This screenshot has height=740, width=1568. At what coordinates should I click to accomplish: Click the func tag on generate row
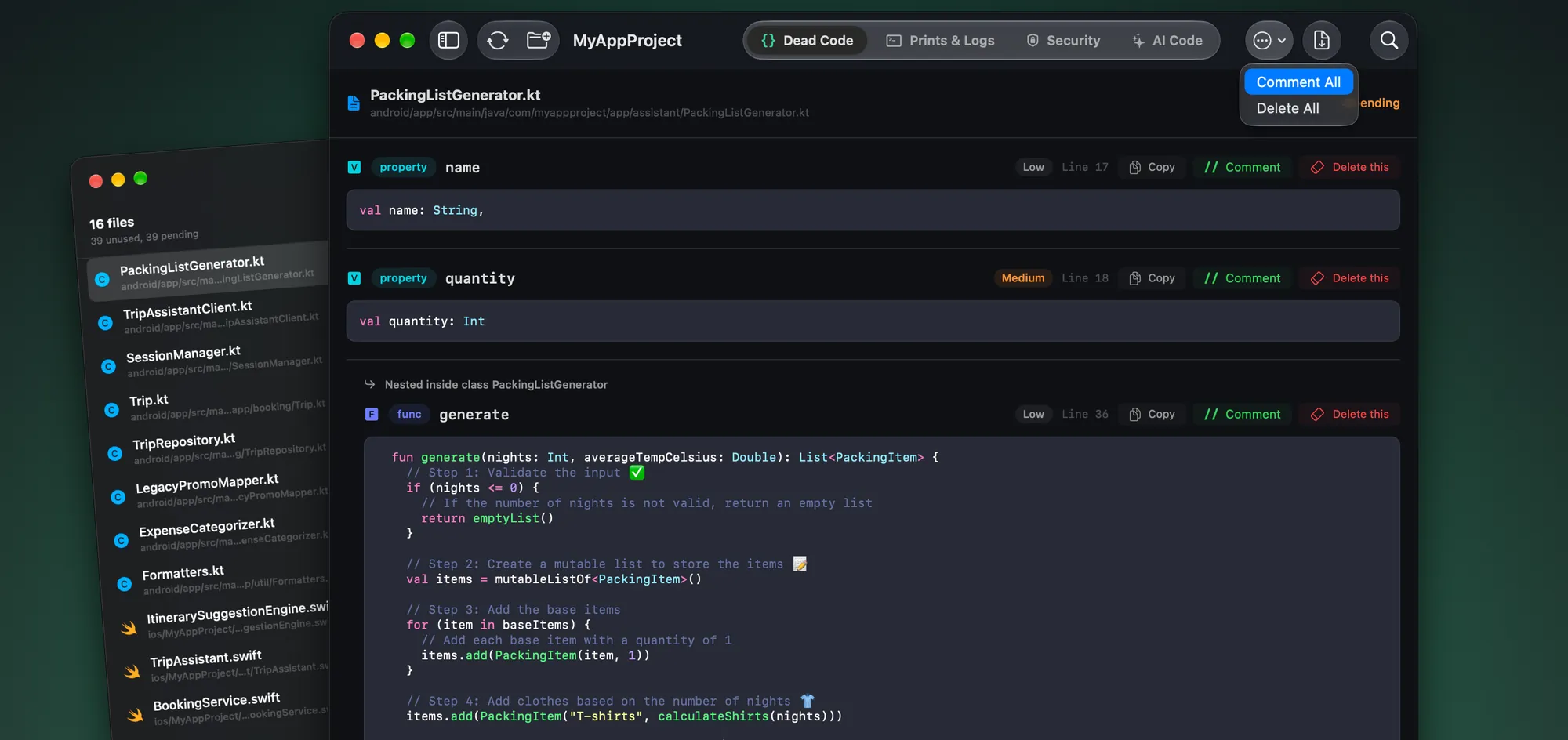(409, 414)
